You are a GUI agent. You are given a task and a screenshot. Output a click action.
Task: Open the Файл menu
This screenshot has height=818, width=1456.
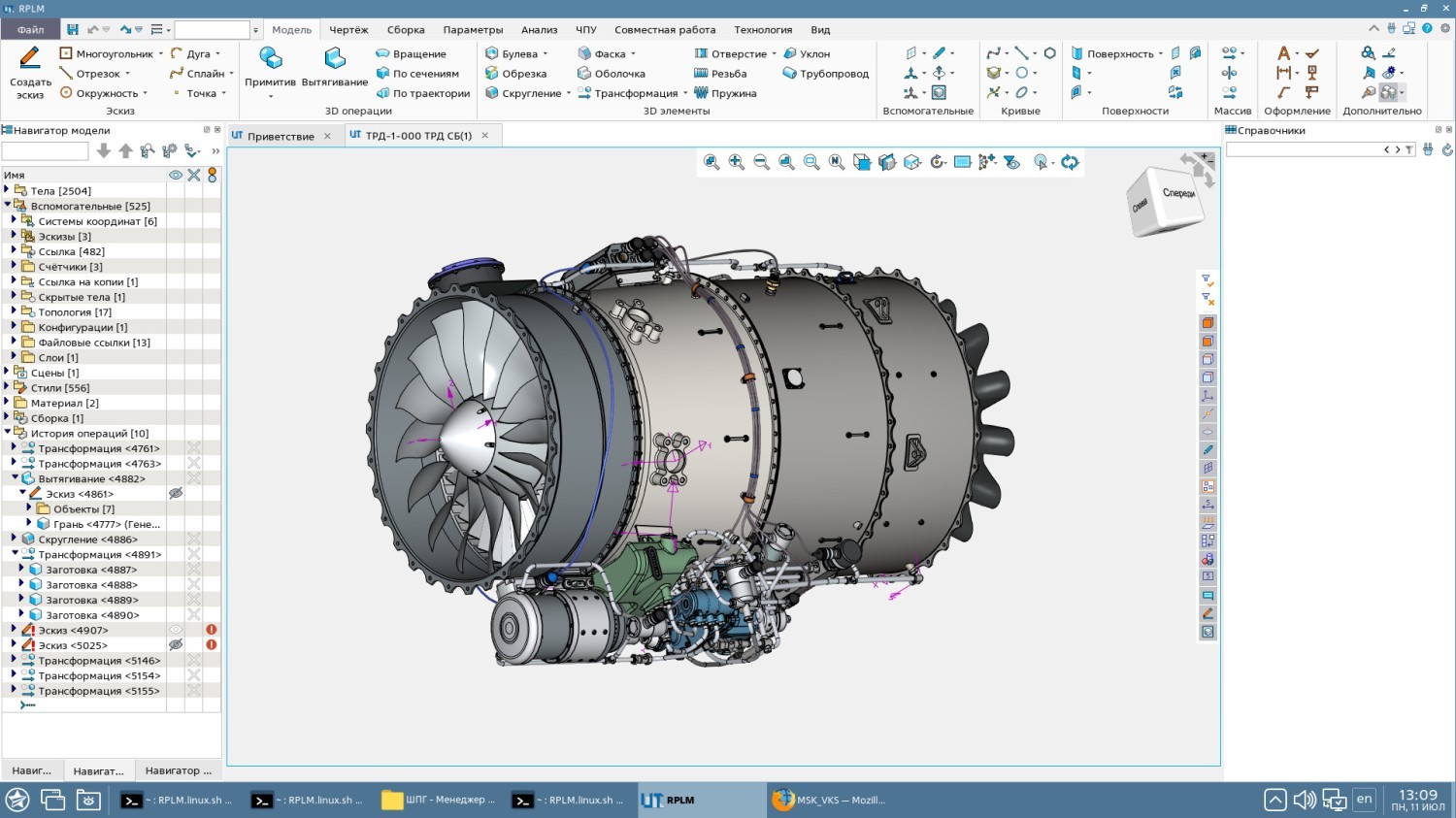[x=31, y=30]
